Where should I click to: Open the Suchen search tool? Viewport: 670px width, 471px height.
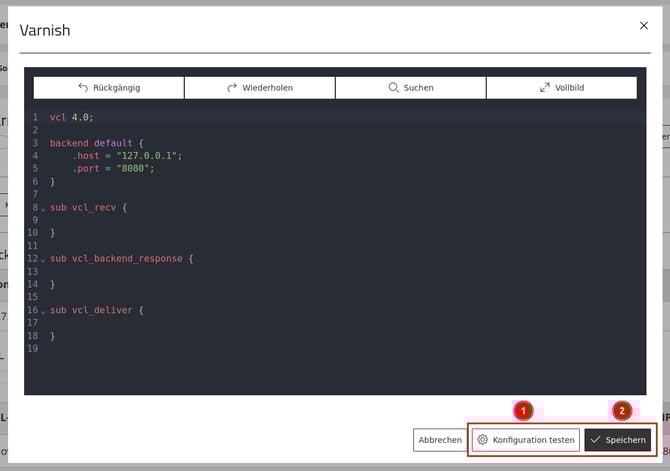click(x=410, y=88)
